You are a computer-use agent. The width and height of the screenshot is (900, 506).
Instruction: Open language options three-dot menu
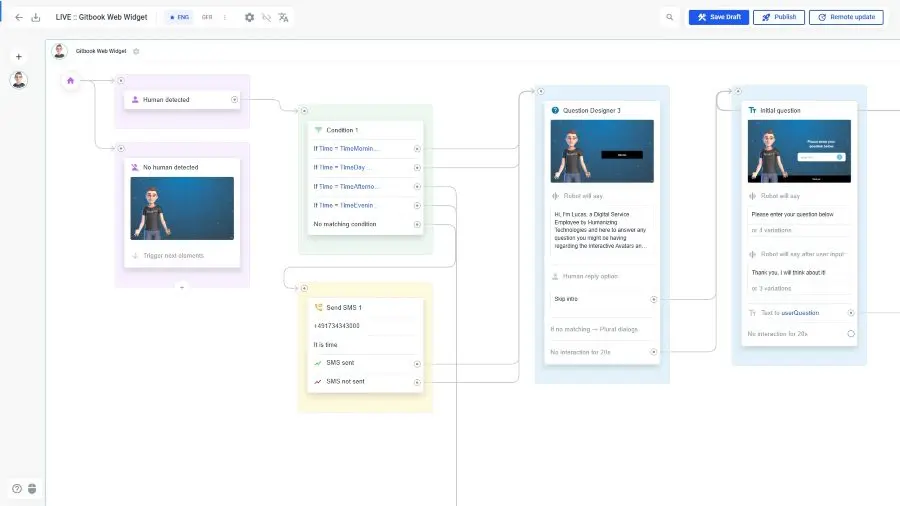pos(224,17)
